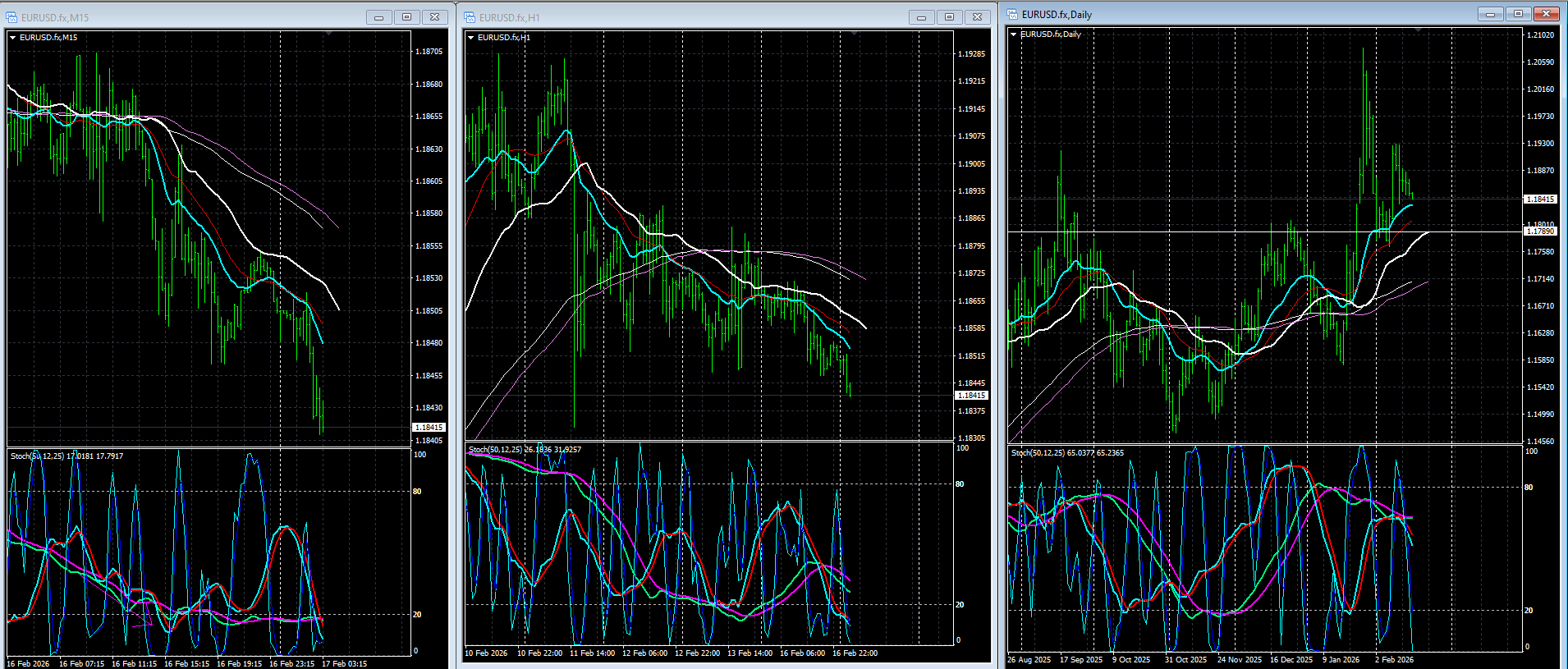Restore the EURUSD.fx,M15 chart window
This screenshot has height=669, width=1568.
406,17
